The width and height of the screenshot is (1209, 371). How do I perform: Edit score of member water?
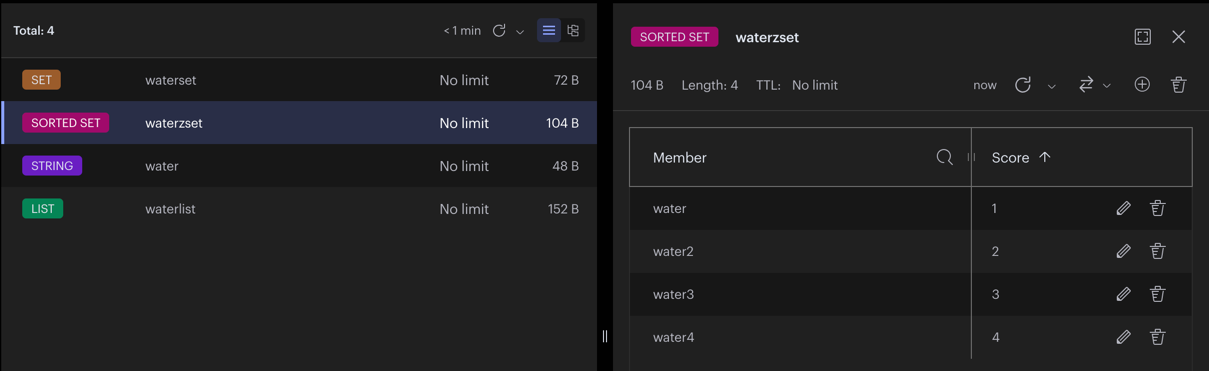[1124, 208]
